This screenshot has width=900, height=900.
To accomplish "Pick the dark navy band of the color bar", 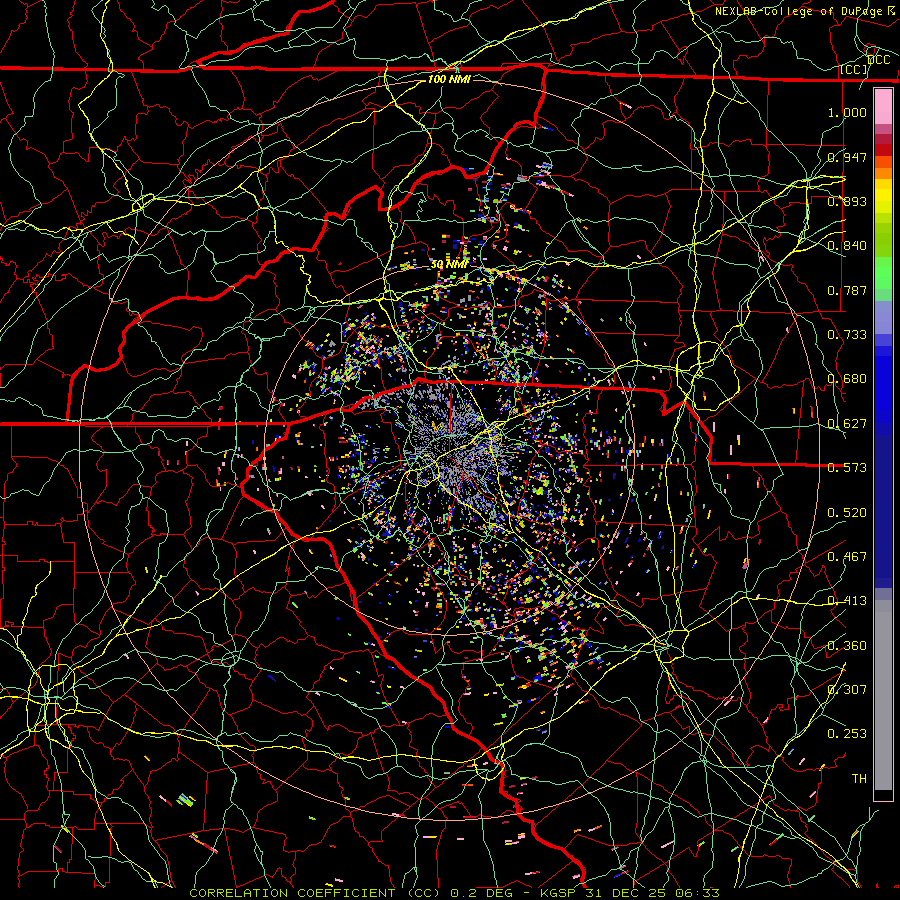I will coord(883,511).
